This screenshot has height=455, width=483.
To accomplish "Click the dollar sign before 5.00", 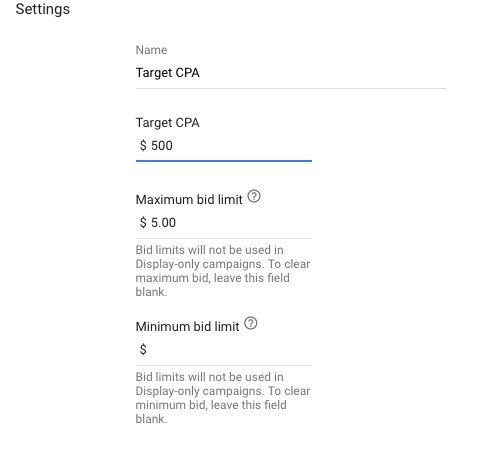I will click(143, 222).
